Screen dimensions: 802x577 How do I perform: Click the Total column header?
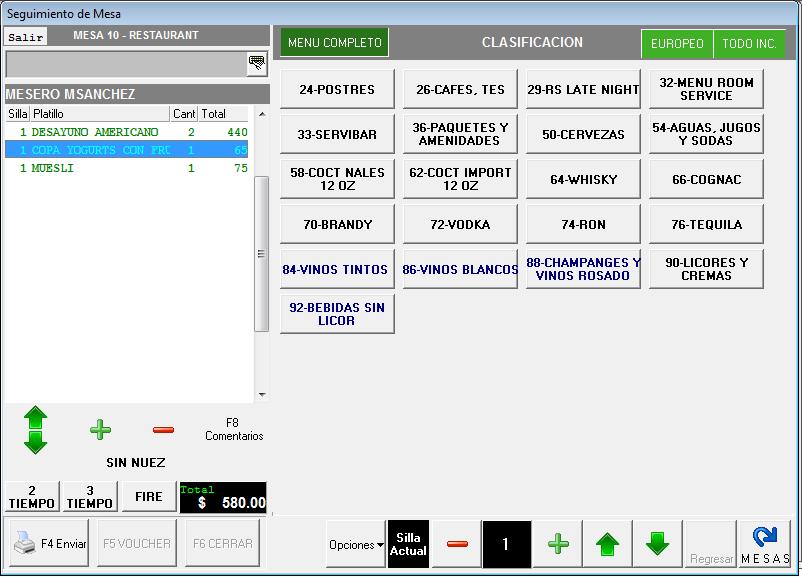(223, 114)
